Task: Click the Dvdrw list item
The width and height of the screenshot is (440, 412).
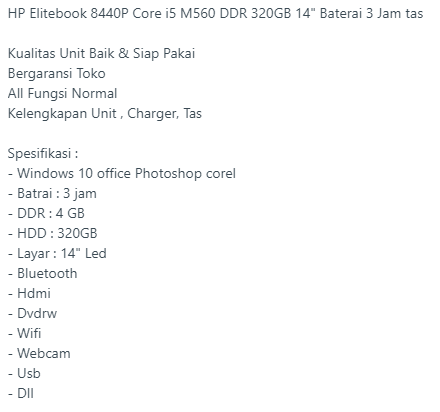Action: click(x=32, y=313)
